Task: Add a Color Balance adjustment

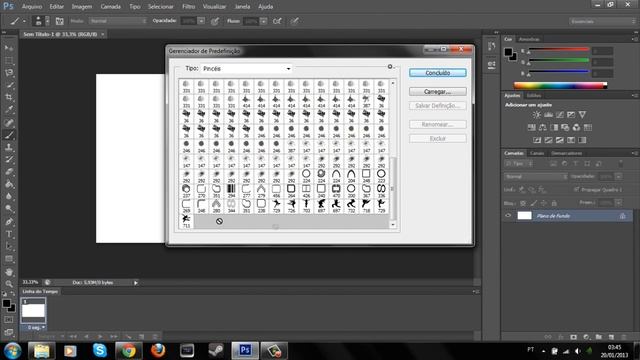Action: [542, 128]
